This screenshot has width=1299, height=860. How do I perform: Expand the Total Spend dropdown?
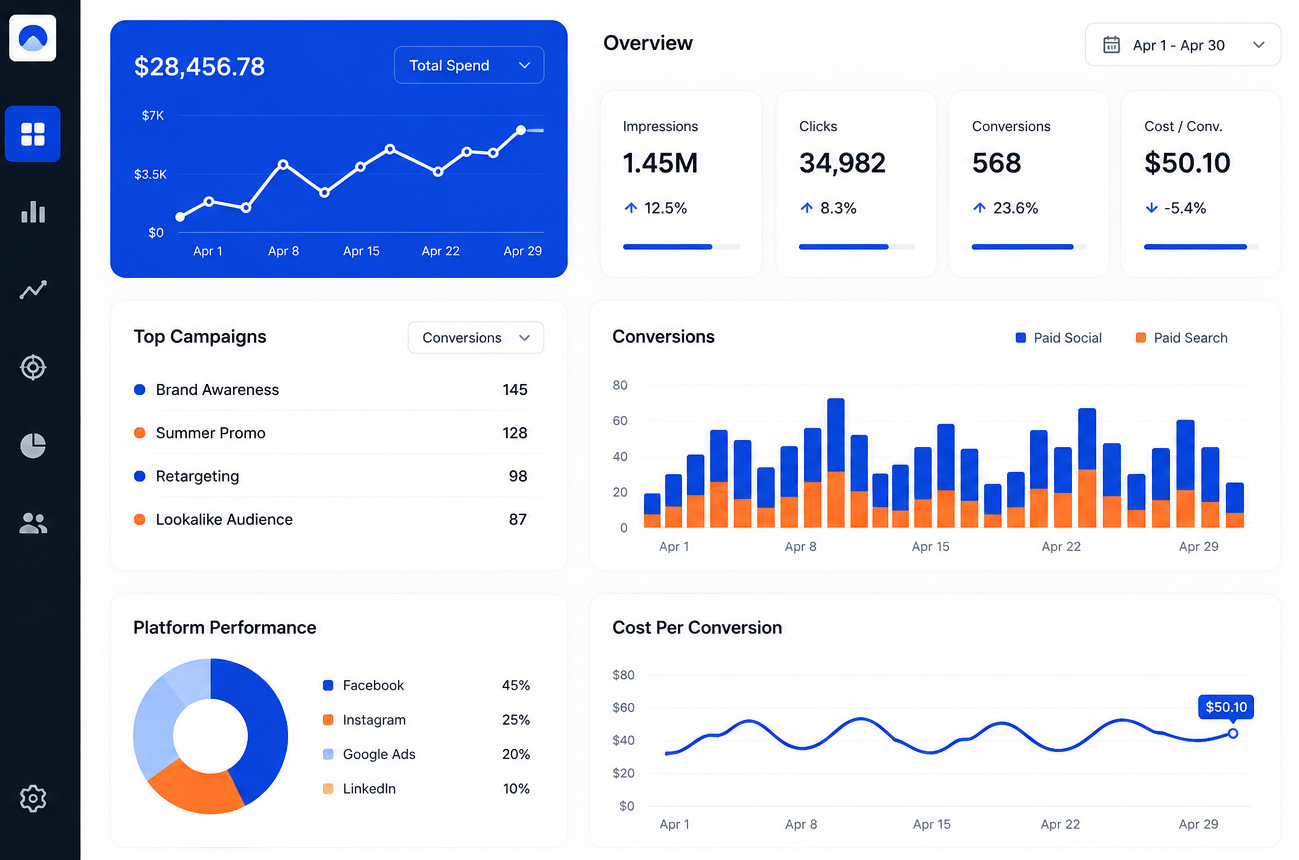point(469,65)
